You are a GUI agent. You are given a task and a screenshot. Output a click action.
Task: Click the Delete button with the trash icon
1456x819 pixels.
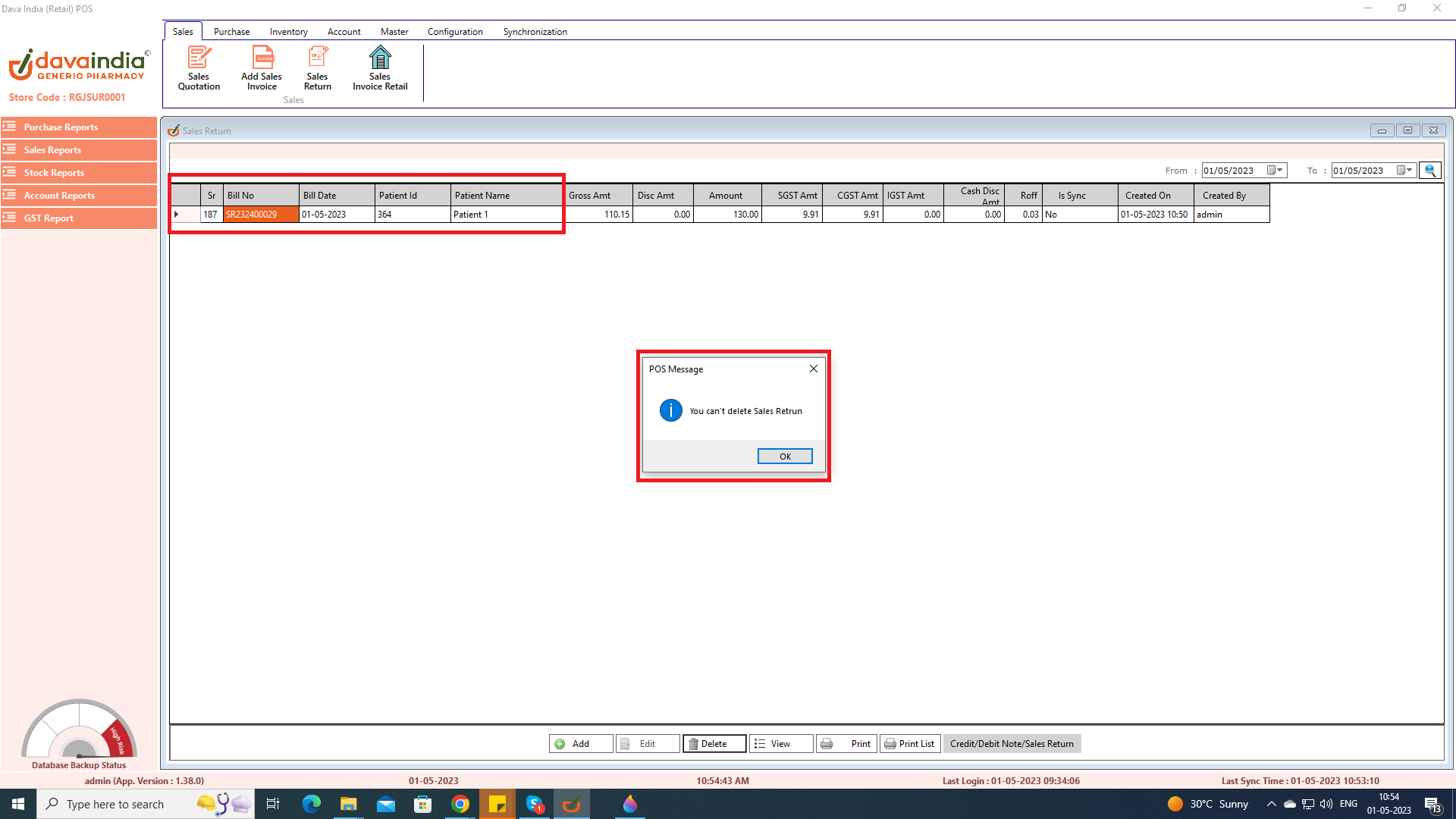click(714, 744)
